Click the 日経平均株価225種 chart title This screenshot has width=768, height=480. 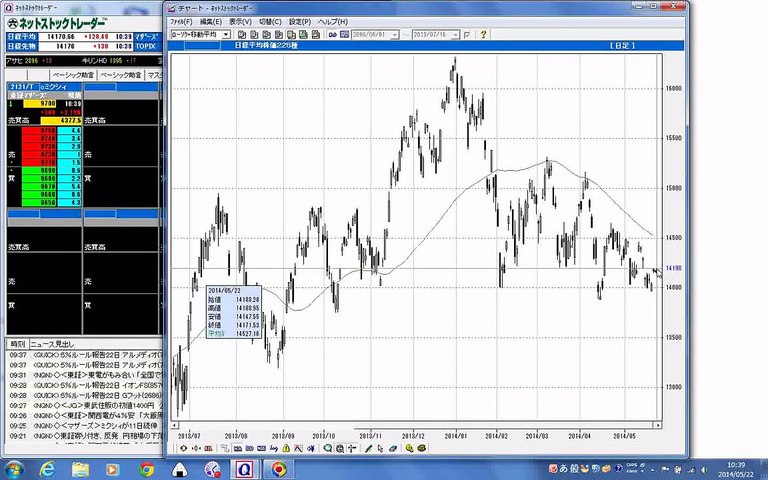266,46
